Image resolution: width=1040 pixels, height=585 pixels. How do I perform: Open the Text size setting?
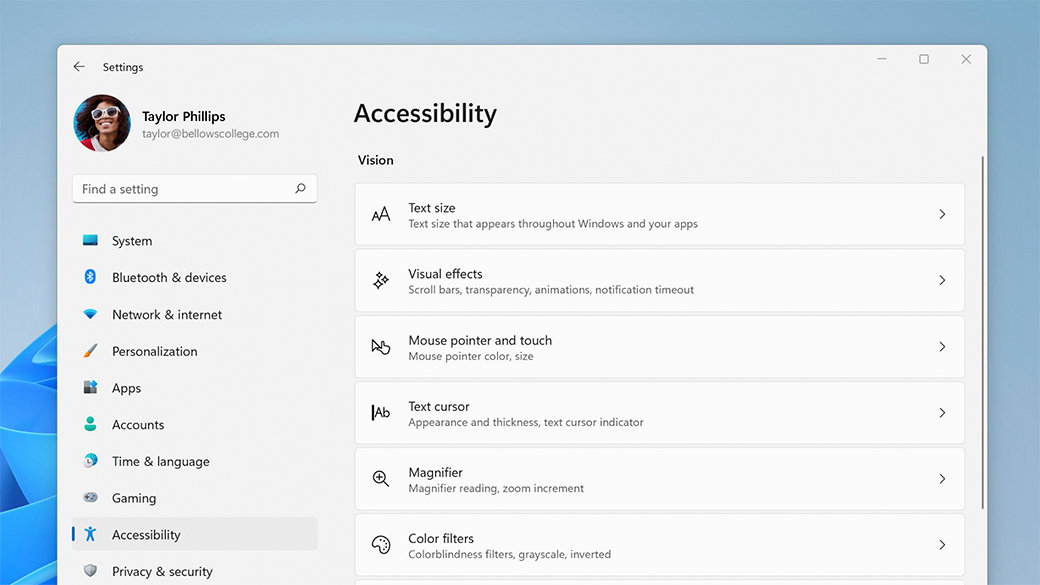pos(659,214)
